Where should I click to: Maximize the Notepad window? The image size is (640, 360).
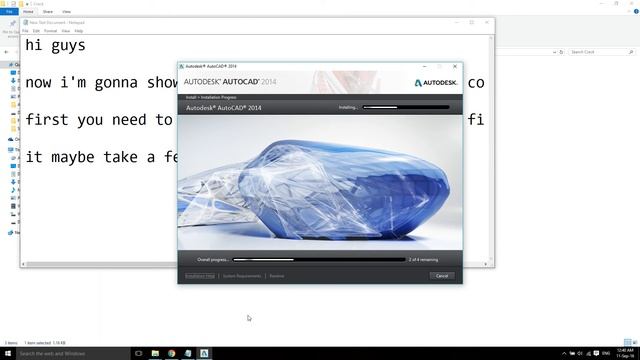tap(471, 22)
